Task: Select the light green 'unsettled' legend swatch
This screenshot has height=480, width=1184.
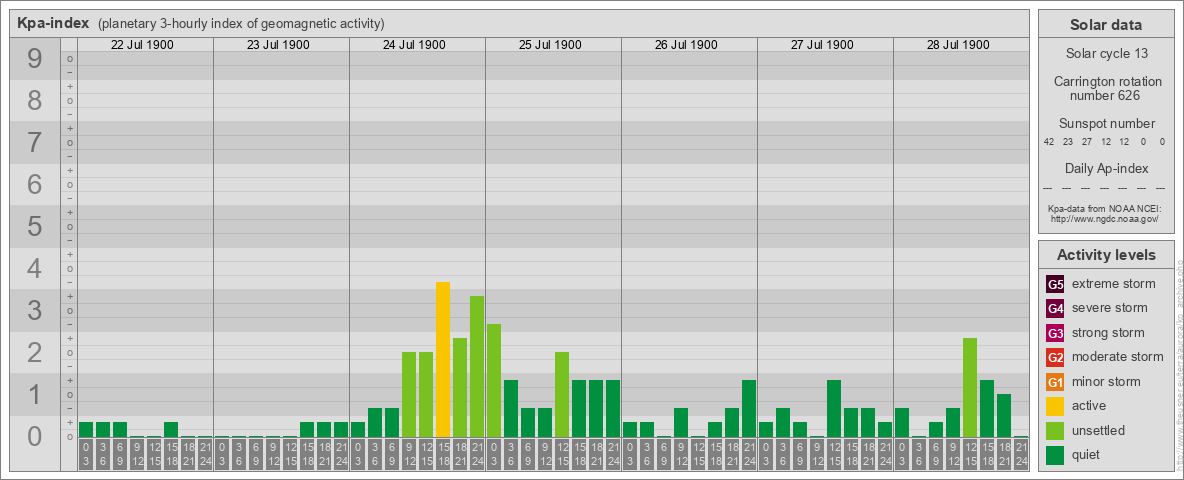Action: pyautogui.click(x=1055, y=430)
